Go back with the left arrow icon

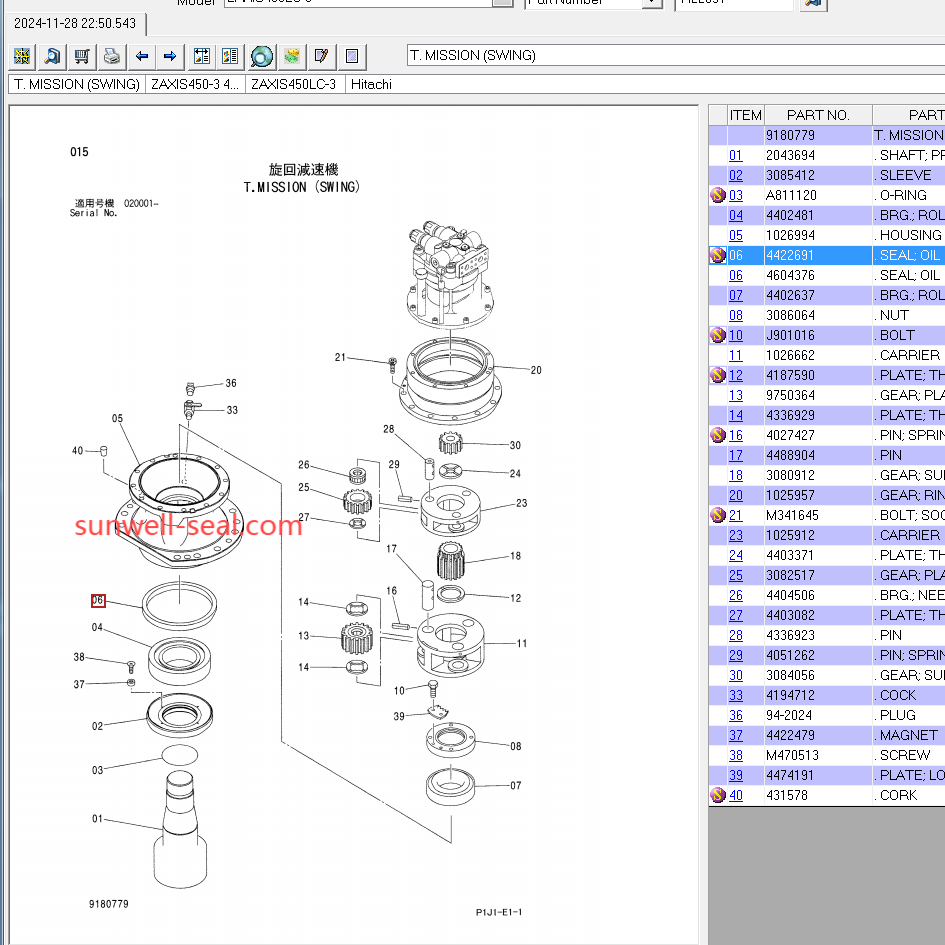click(142, 56)
